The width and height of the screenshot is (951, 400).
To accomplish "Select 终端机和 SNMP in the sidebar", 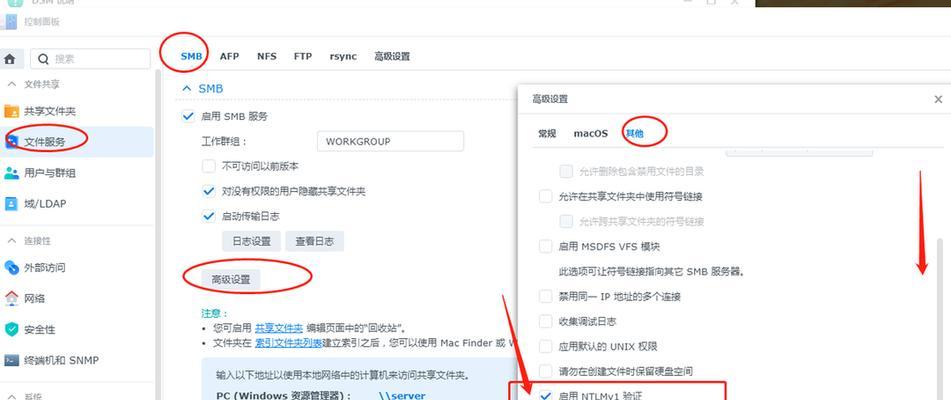I will (61, 360).
